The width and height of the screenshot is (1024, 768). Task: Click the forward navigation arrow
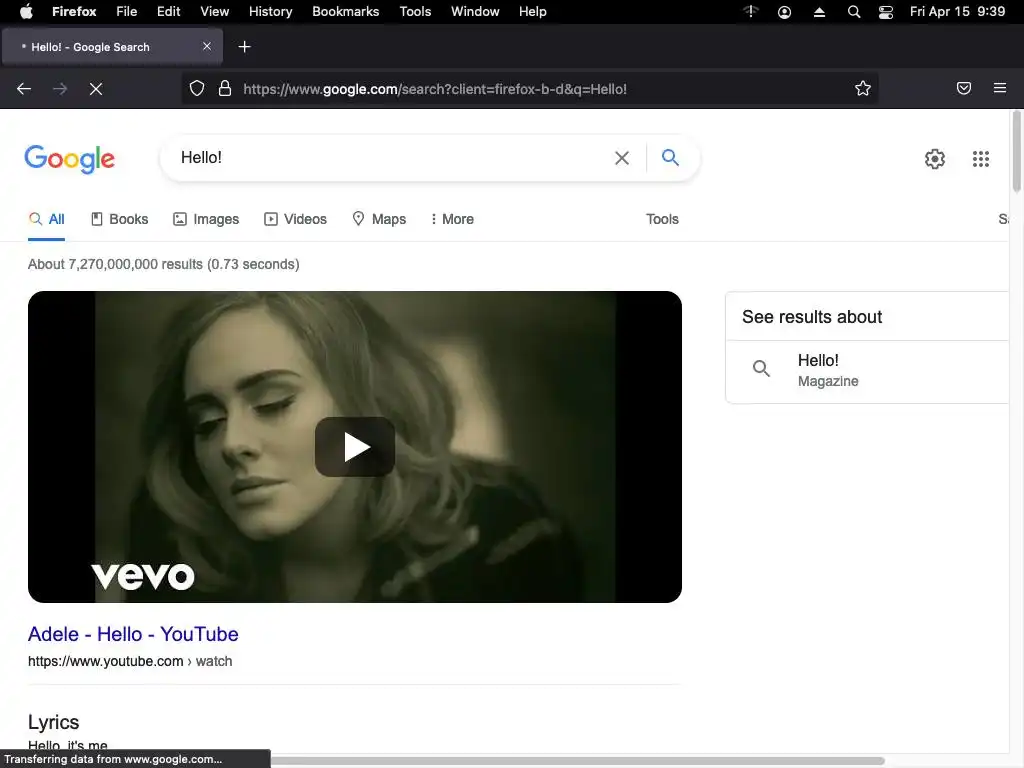60,89
